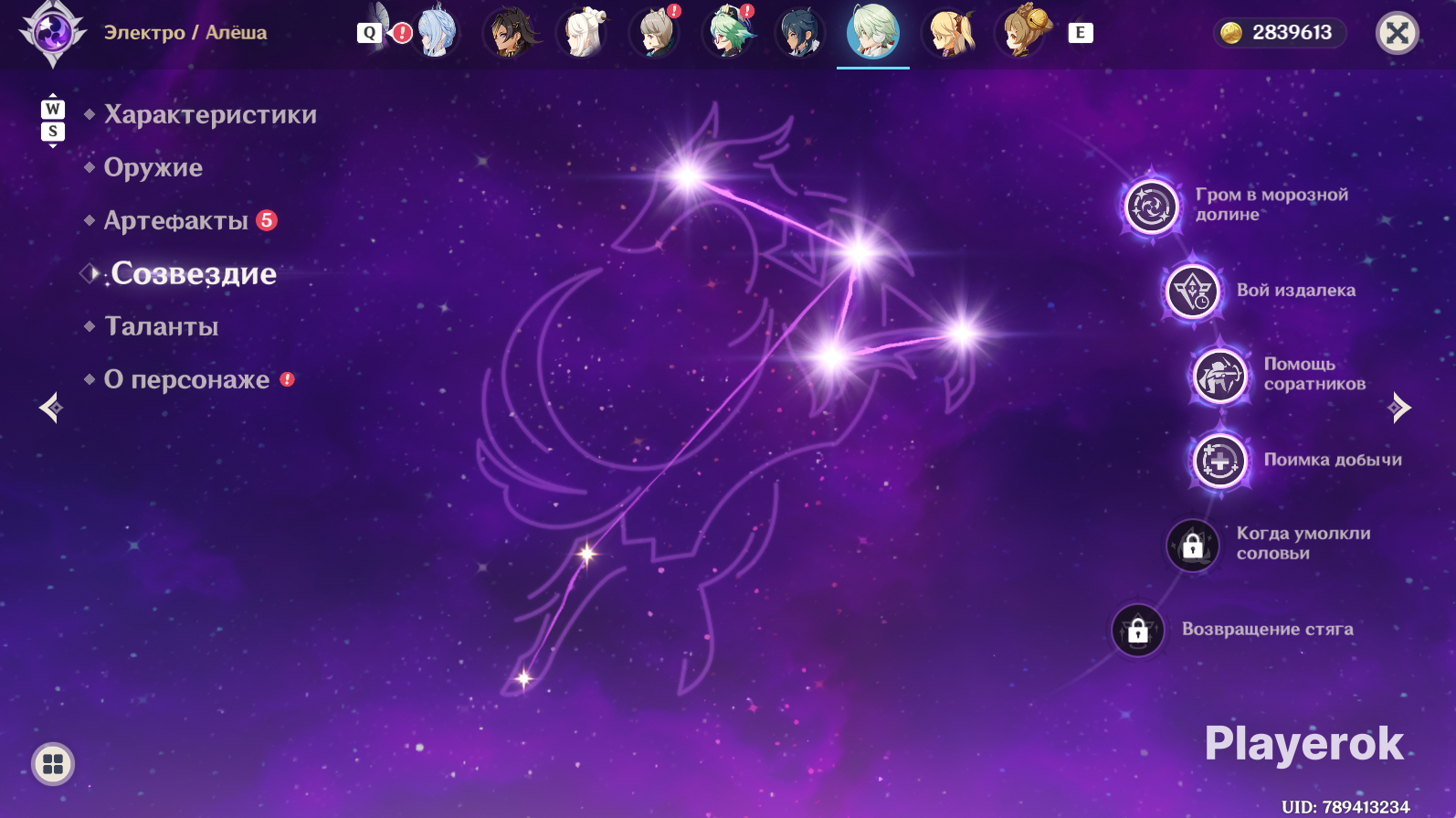
Task: Click the red alert badge beside О персонаже
Action: (x=287, y=379)
